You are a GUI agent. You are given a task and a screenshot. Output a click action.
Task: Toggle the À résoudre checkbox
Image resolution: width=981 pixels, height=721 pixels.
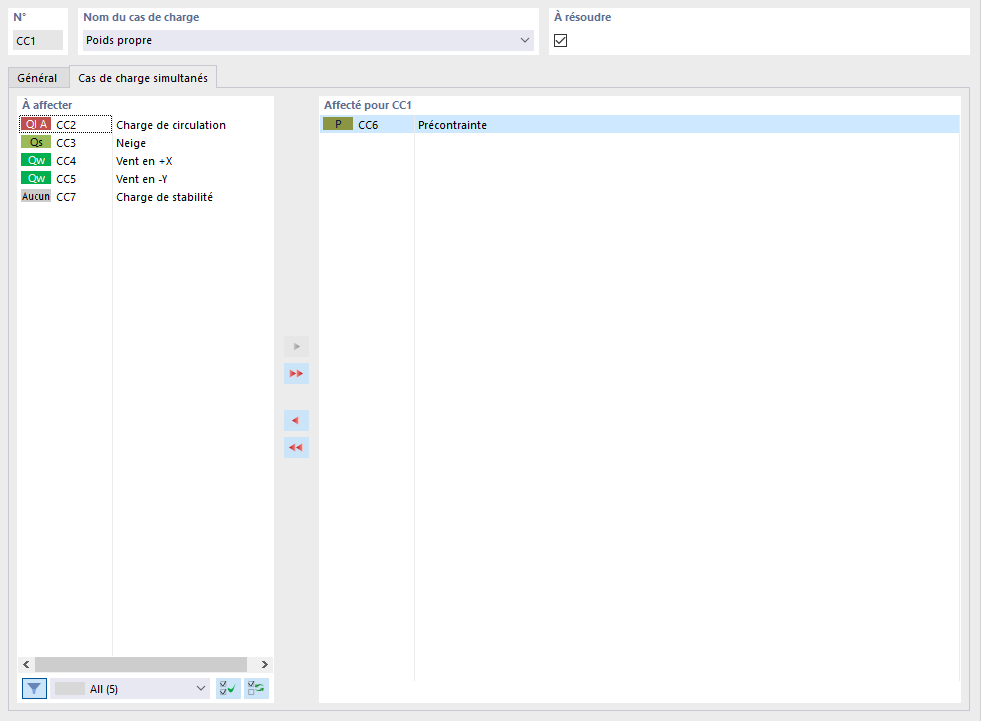tap(561, 41)
